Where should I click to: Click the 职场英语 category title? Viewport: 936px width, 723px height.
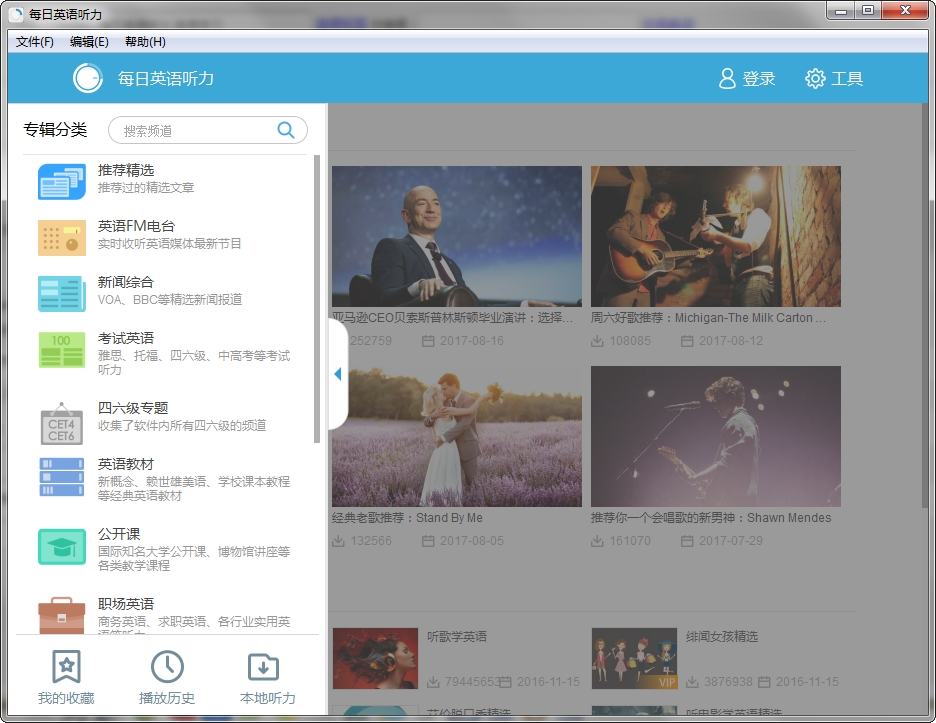coord(126,604)
